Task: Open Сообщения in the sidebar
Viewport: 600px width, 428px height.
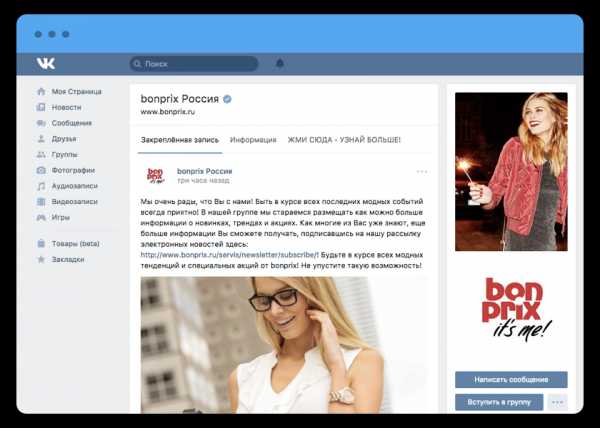Action: (x=72, y=123)
